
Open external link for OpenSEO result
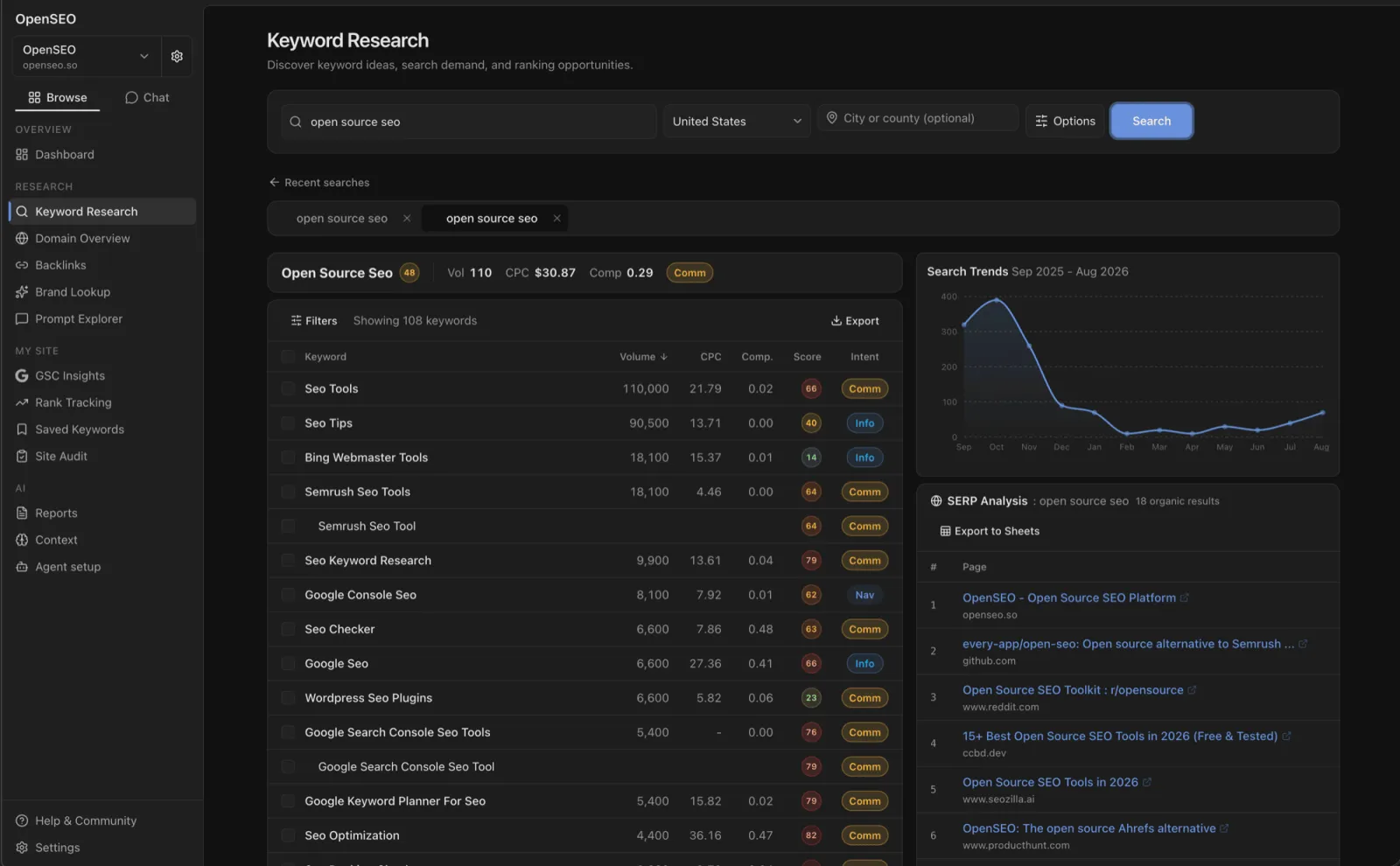tap(1185, 598)
